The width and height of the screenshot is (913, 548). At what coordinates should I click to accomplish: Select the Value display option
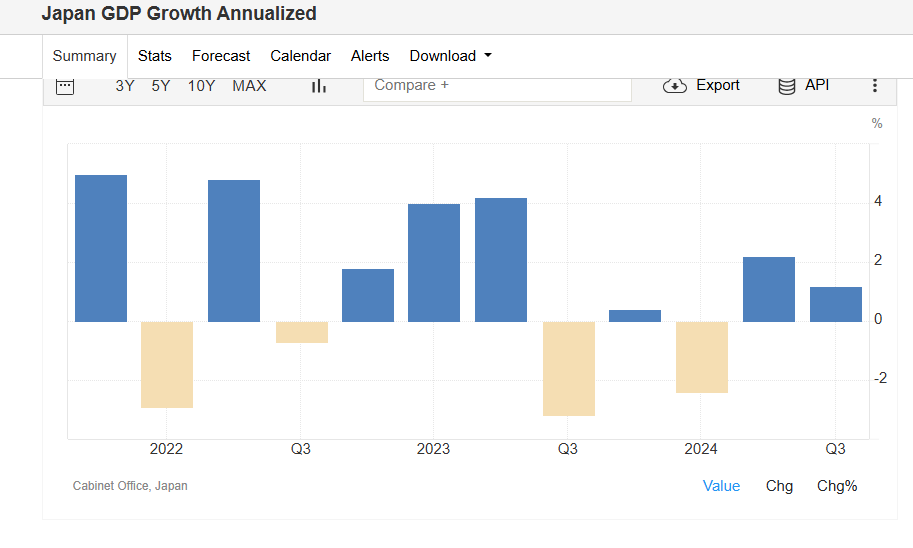pos(721,486)
